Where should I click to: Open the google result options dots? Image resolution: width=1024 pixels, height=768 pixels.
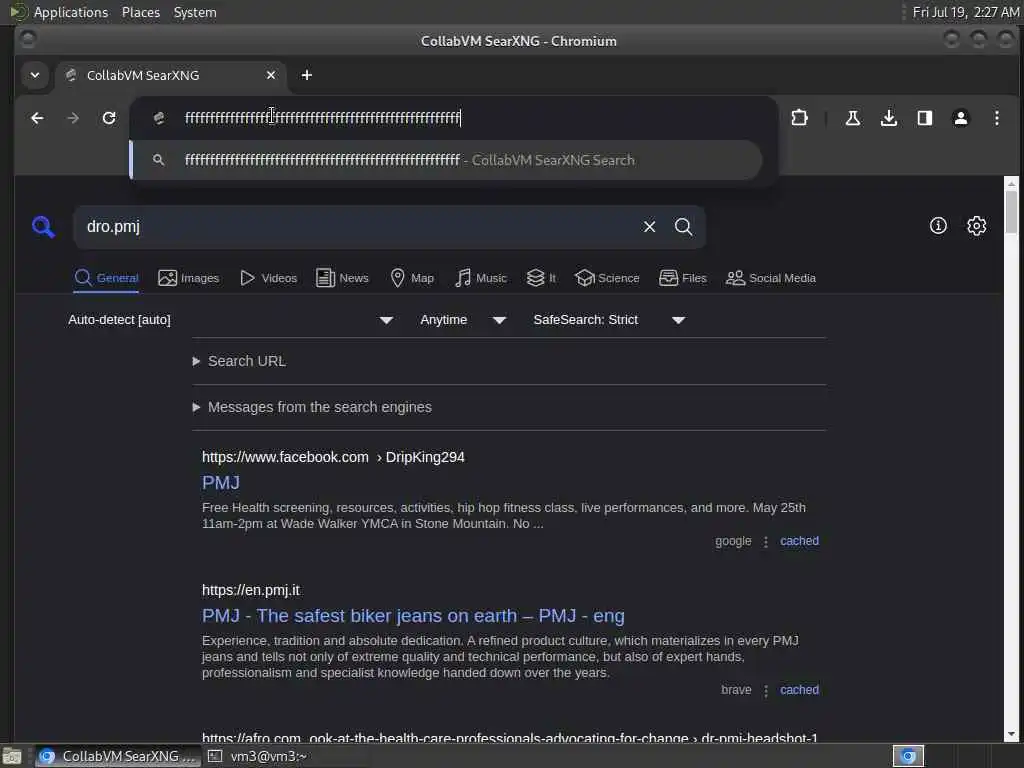coord(765,541)
